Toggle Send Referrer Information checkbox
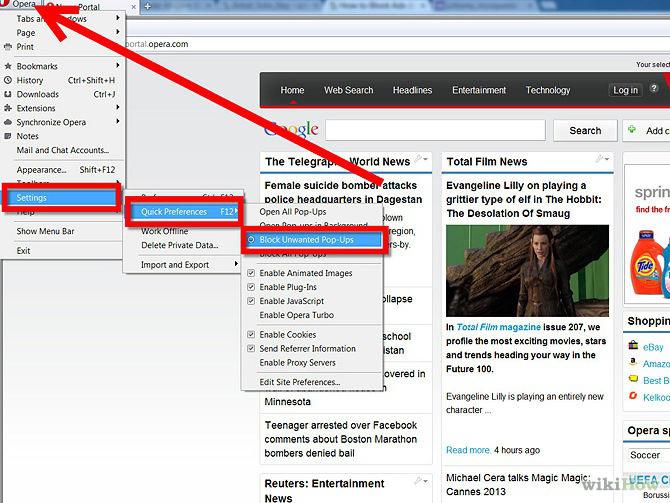This screenshot has width=670, height=503. point(251,348)
